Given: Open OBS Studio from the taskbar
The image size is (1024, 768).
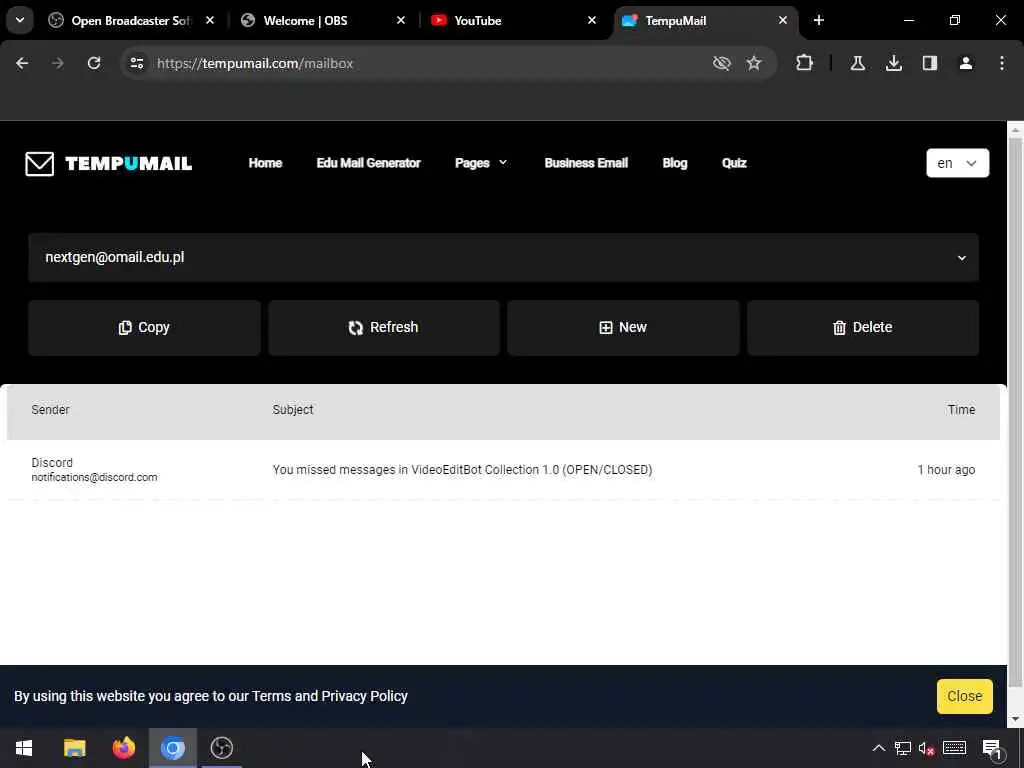Looking at the screenshot, I should [x=222, y=748].
